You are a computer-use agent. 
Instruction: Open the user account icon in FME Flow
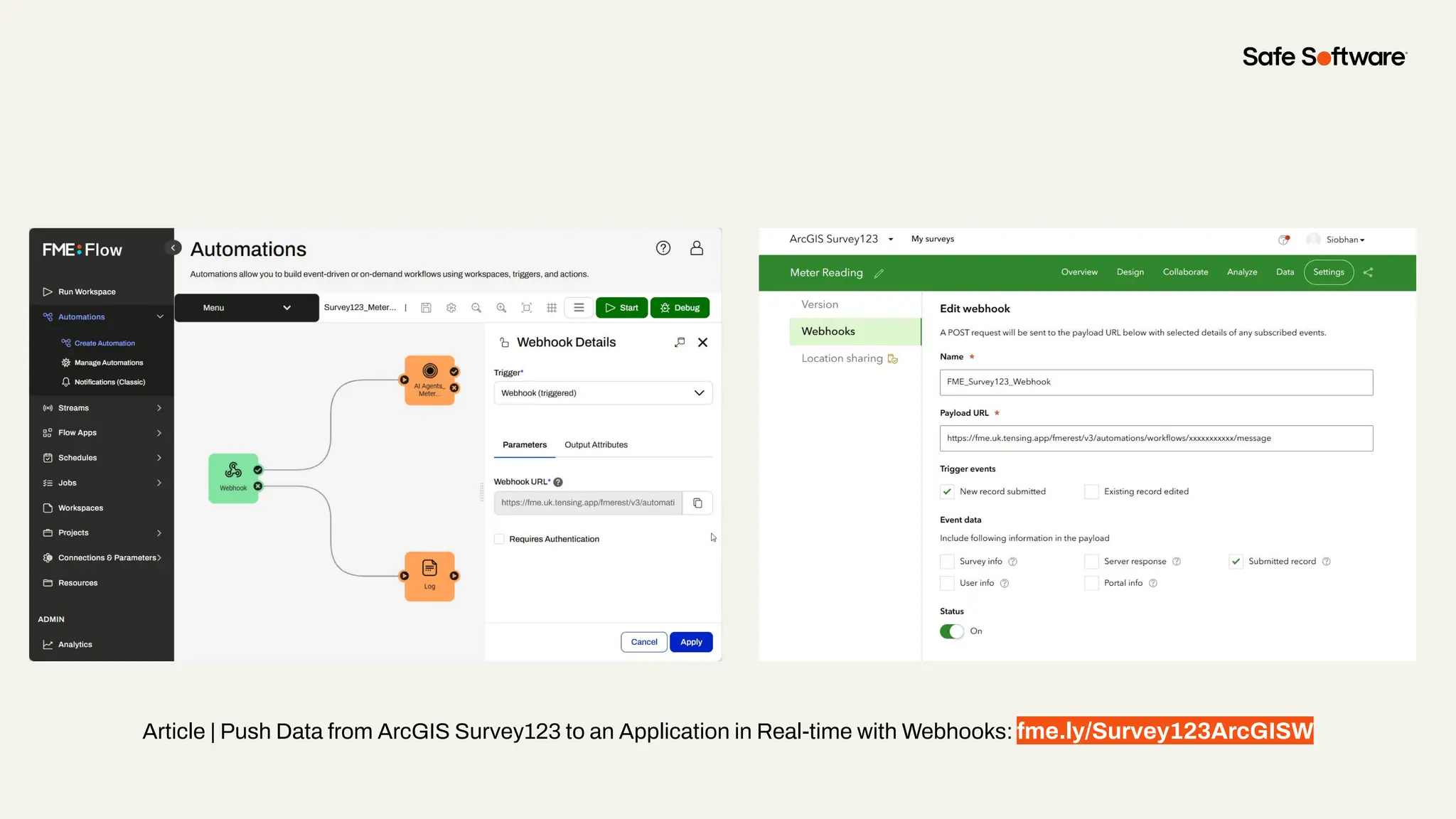[697, 248]
